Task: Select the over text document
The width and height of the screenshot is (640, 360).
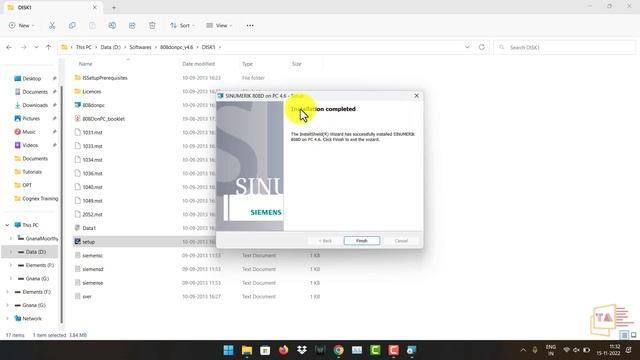Action: [87, 296]
